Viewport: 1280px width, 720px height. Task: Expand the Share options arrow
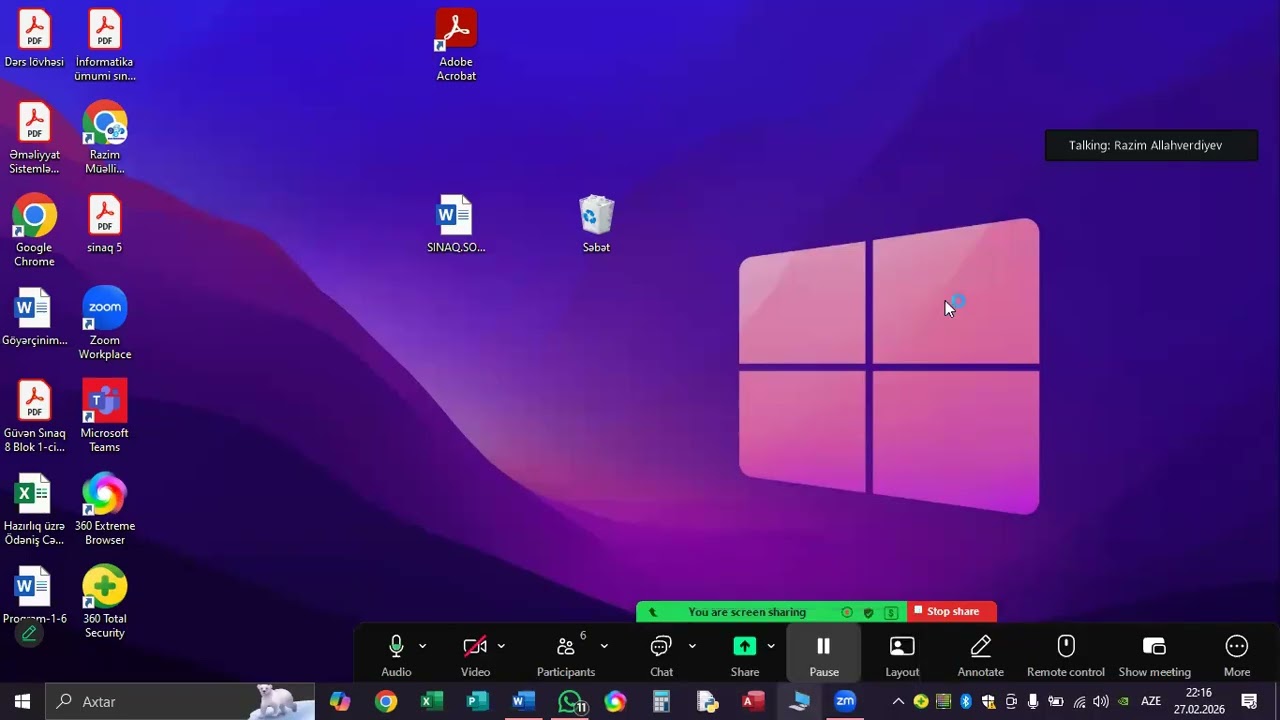pos(771,646)
